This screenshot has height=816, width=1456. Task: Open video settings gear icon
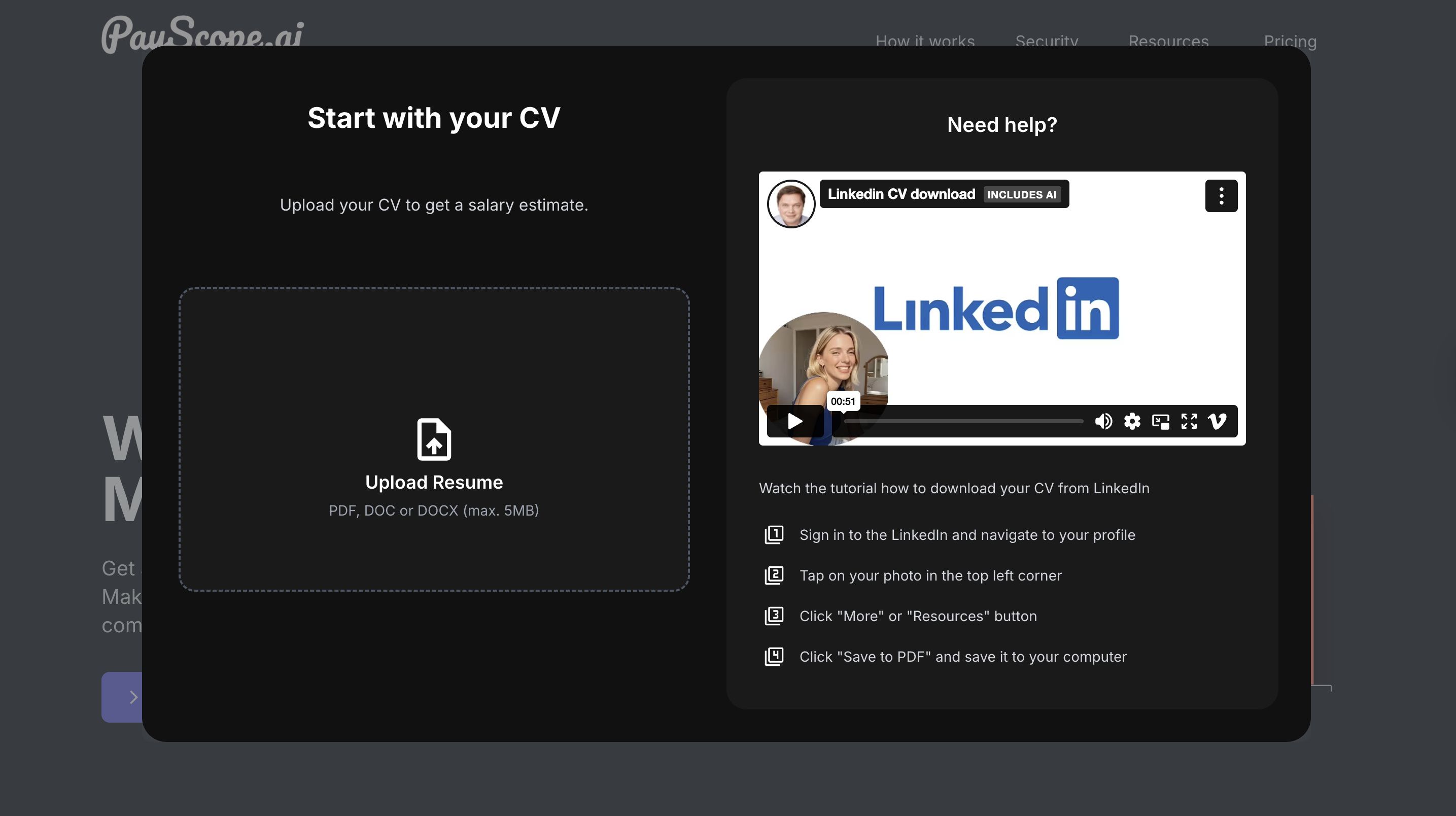pyautogui.click(x=1131, y=421)
